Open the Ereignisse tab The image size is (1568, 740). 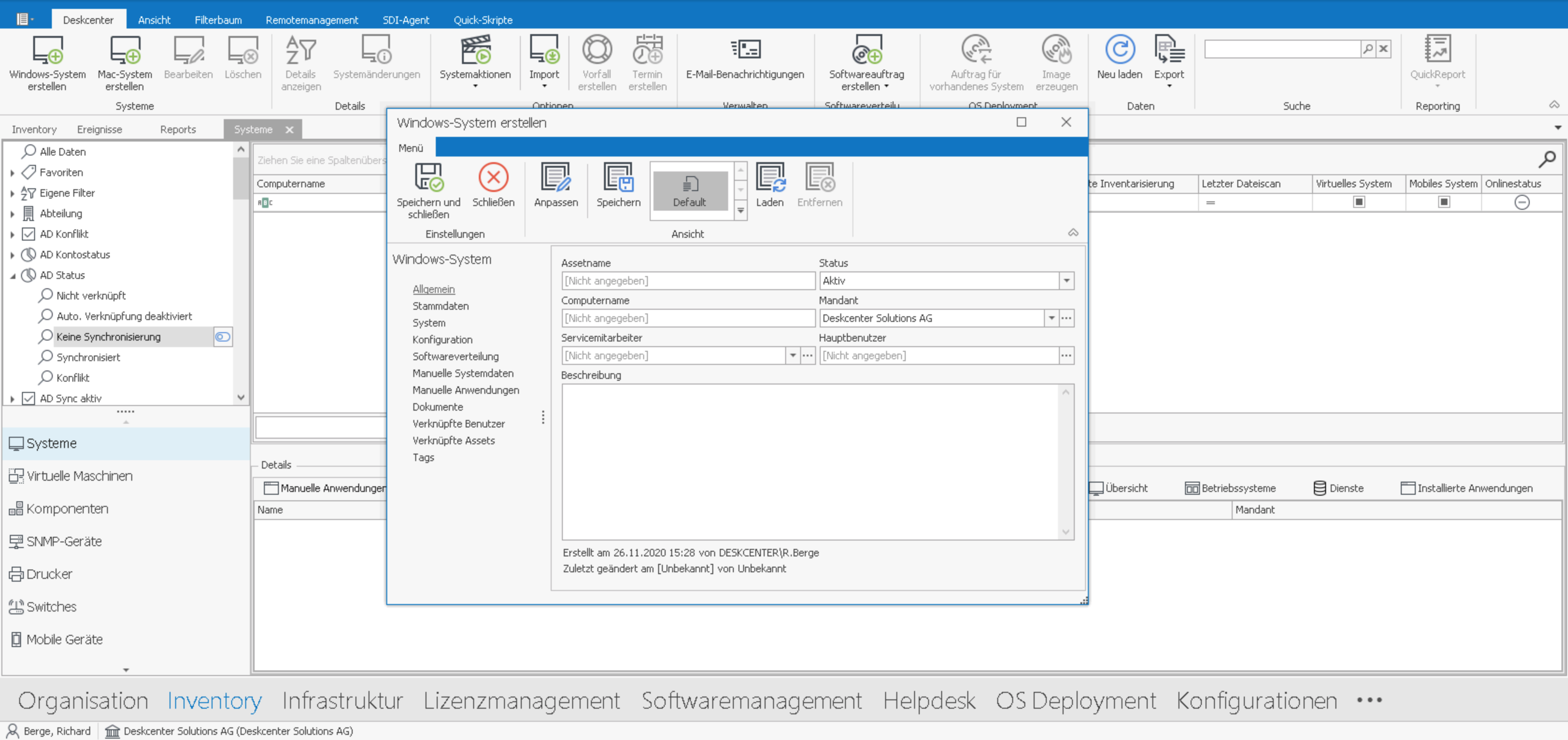point(99,129)
